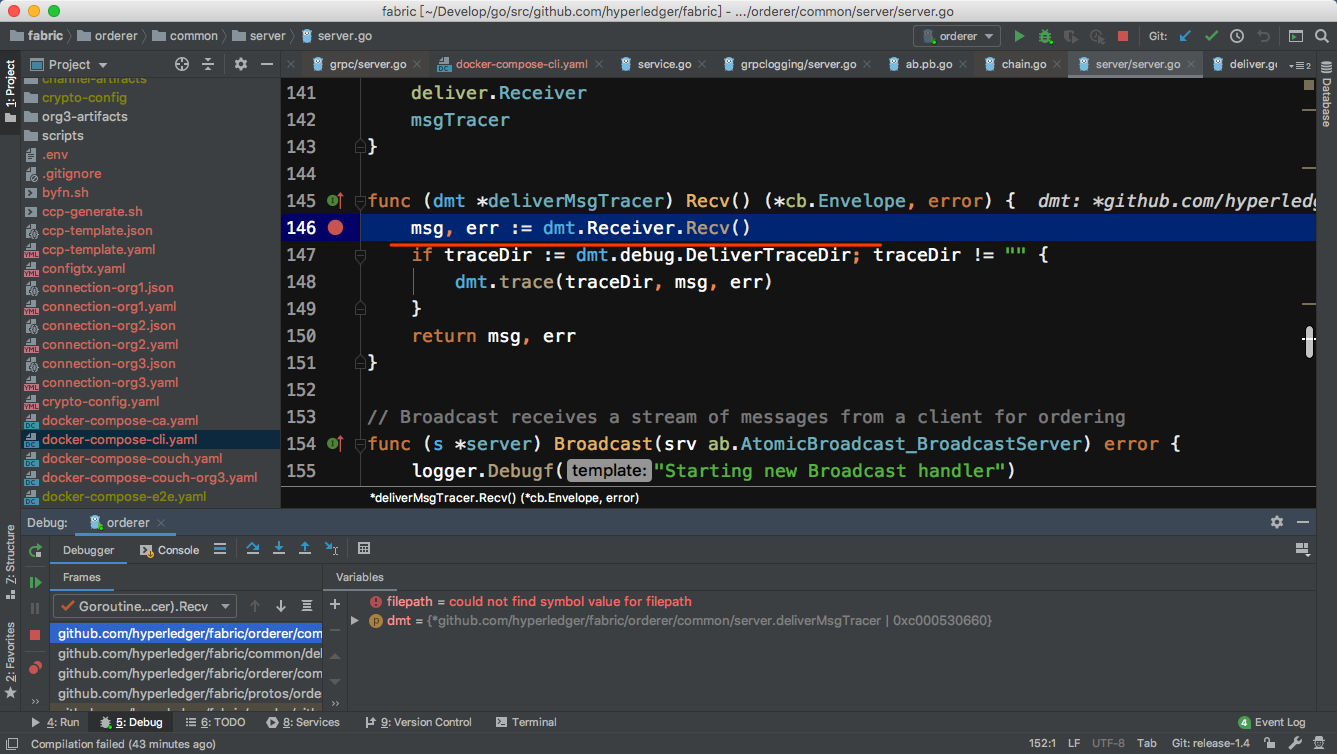
Task: Run to cursor icon in the debugger
Action: [x=331, y=549]
